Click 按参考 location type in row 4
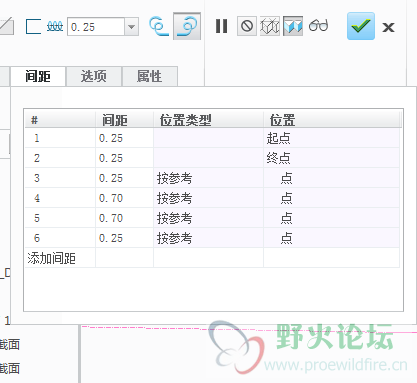This screenshot has width=417, height=383. click(x=208, y=198)
